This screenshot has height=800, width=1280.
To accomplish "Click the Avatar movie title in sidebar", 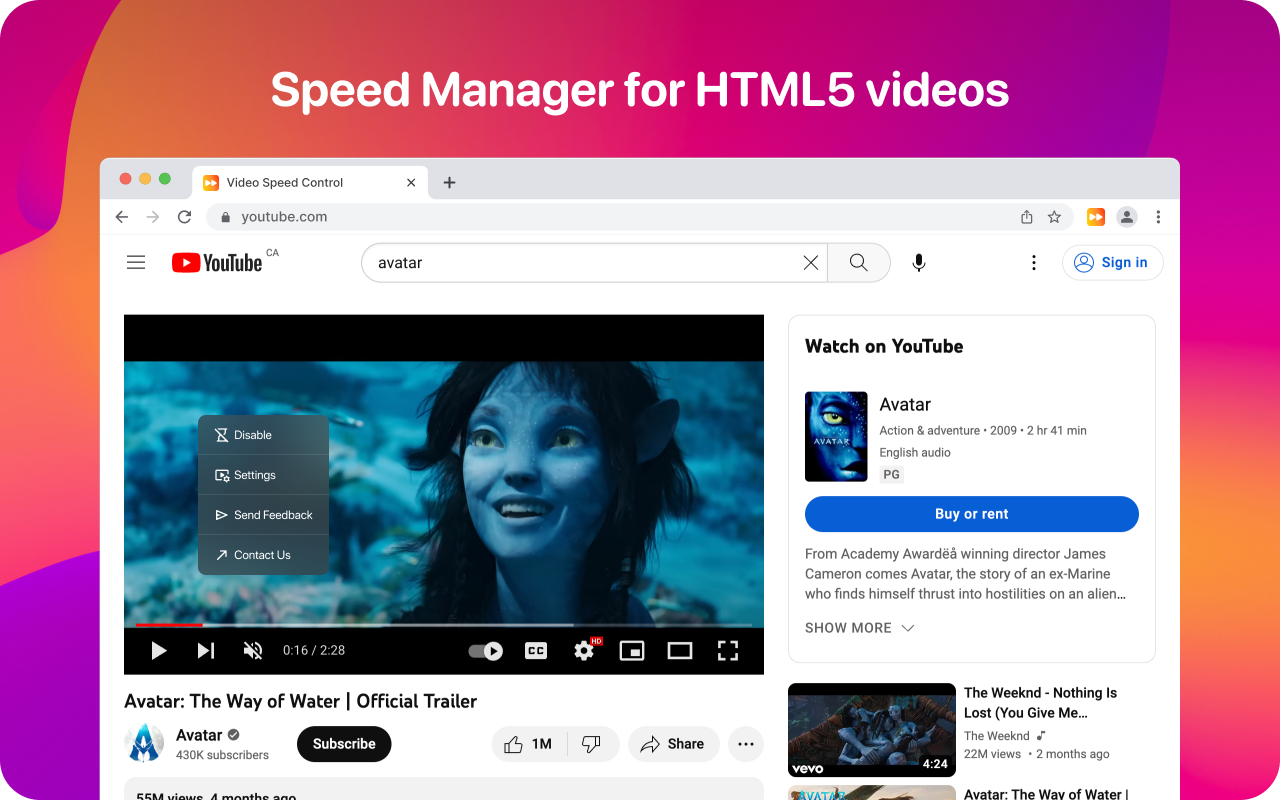I will 905,404.
